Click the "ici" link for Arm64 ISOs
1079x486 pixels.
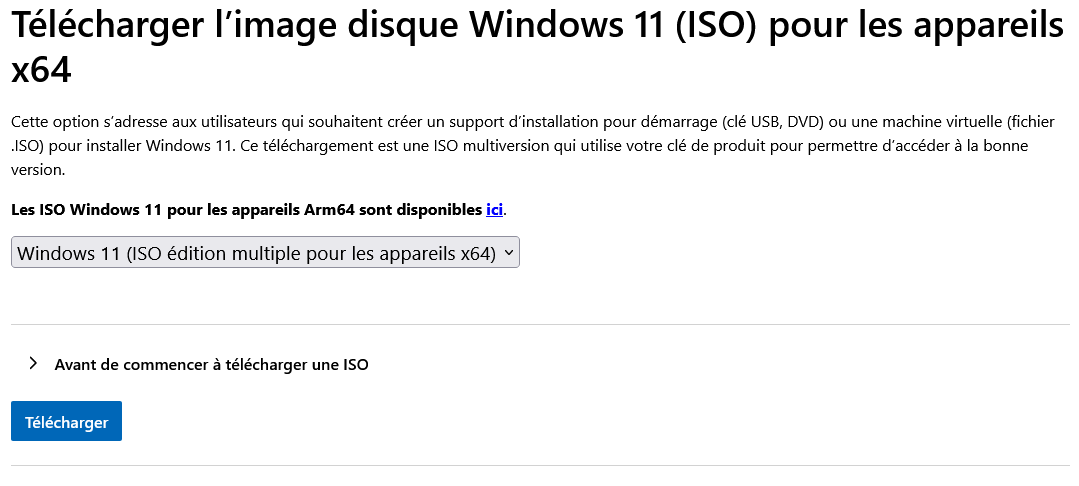494,210
